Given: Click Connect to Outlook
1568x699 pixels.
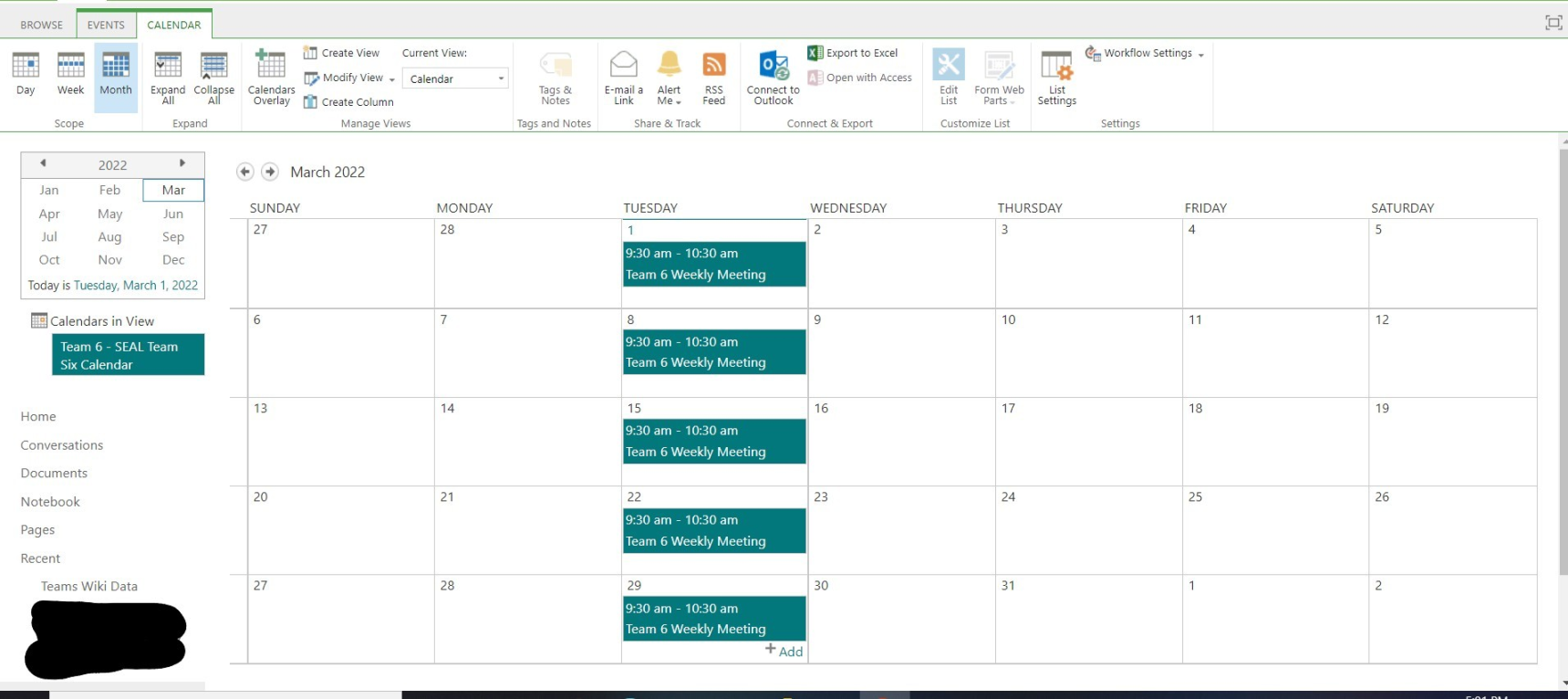Looking at the screenshot, I should coord(773,78).
